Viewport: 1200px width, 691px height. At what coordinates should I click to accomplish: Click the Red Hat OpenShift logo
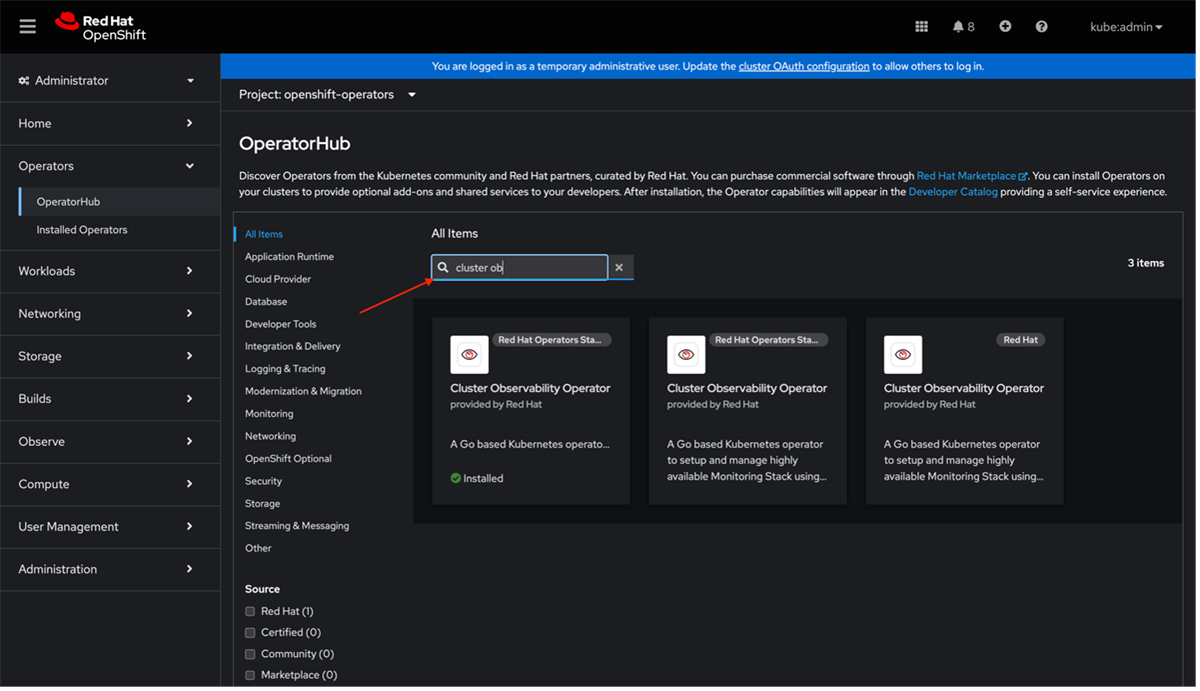(100, 26)
